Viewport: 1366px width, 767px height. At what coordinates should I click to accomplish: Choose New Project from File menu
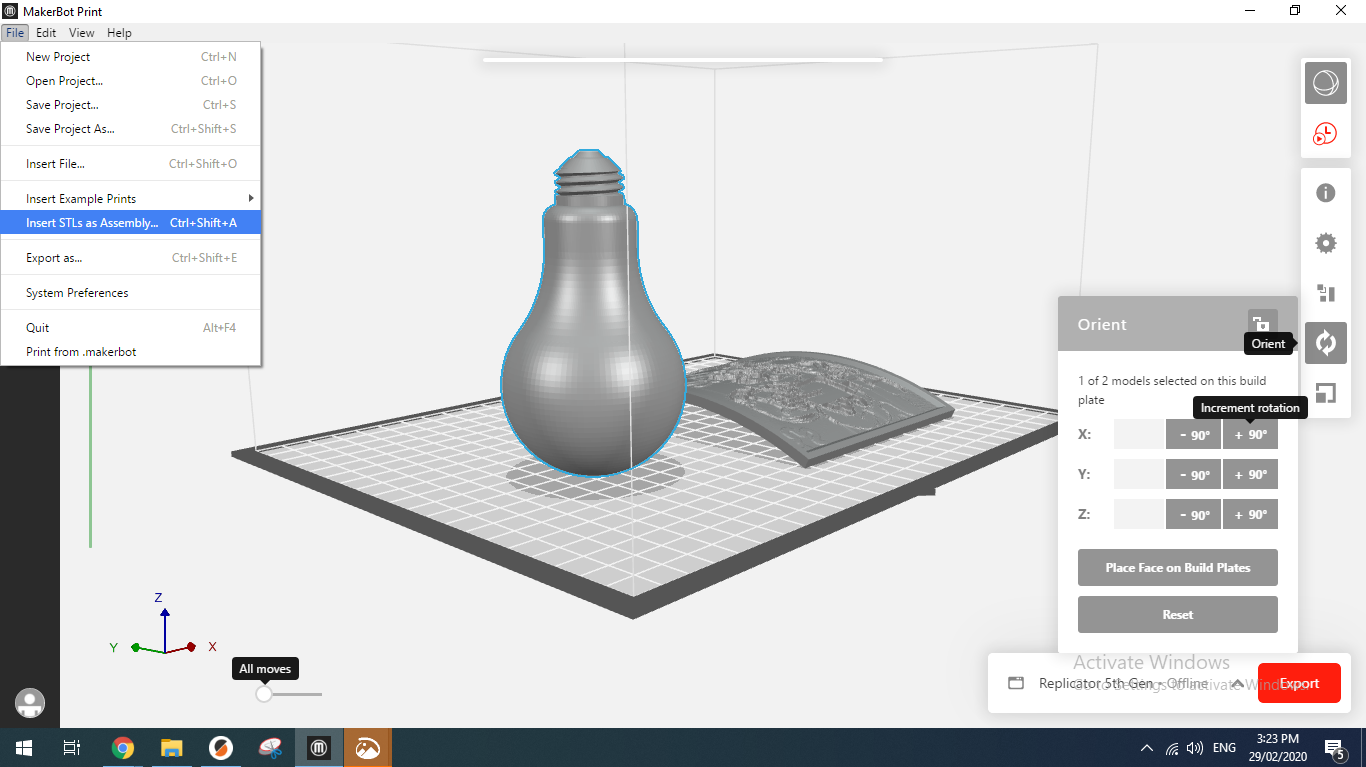(131, 57)
